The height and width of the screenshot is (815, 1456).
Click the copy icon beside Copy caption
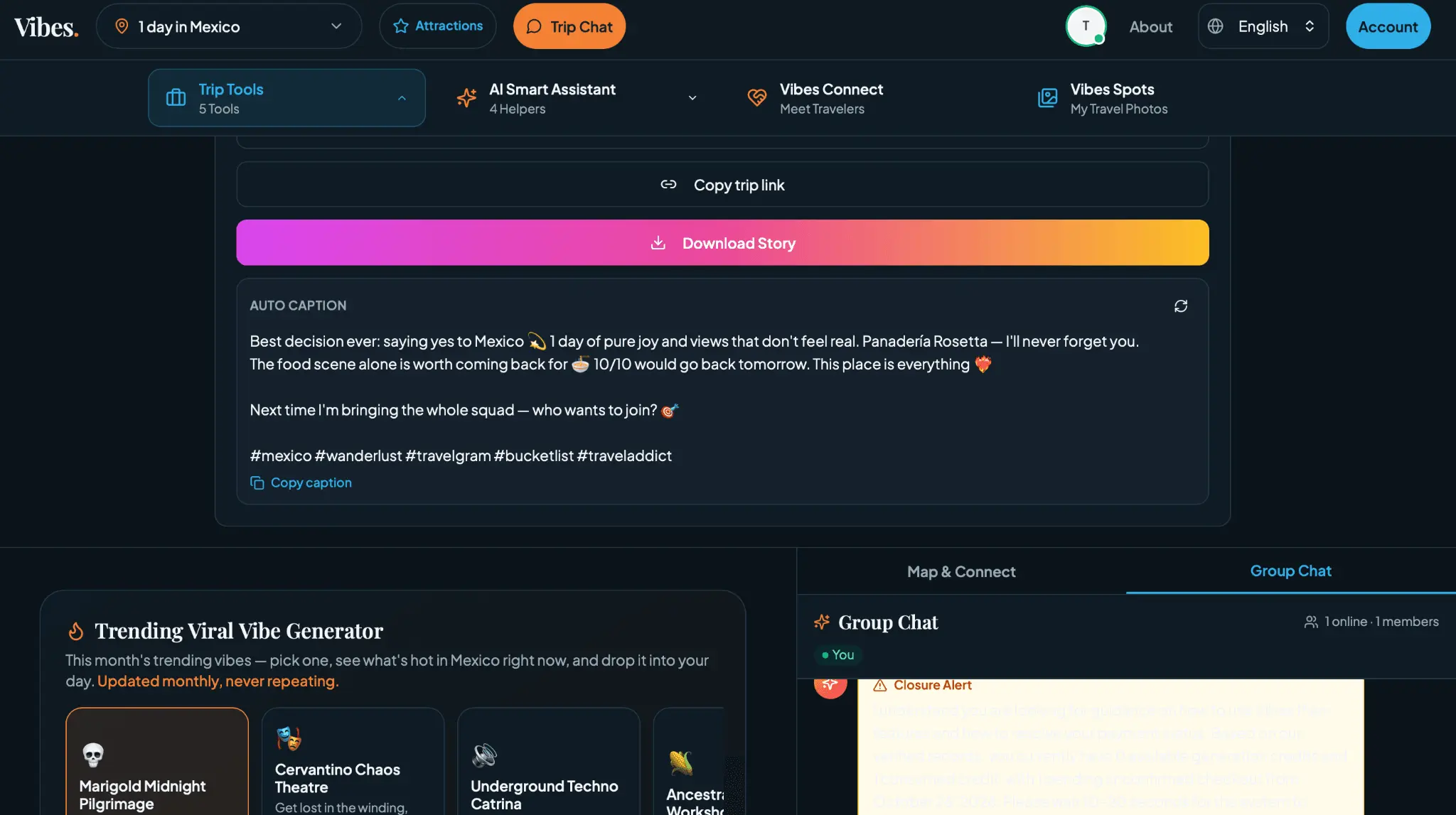tap(257, 483)
